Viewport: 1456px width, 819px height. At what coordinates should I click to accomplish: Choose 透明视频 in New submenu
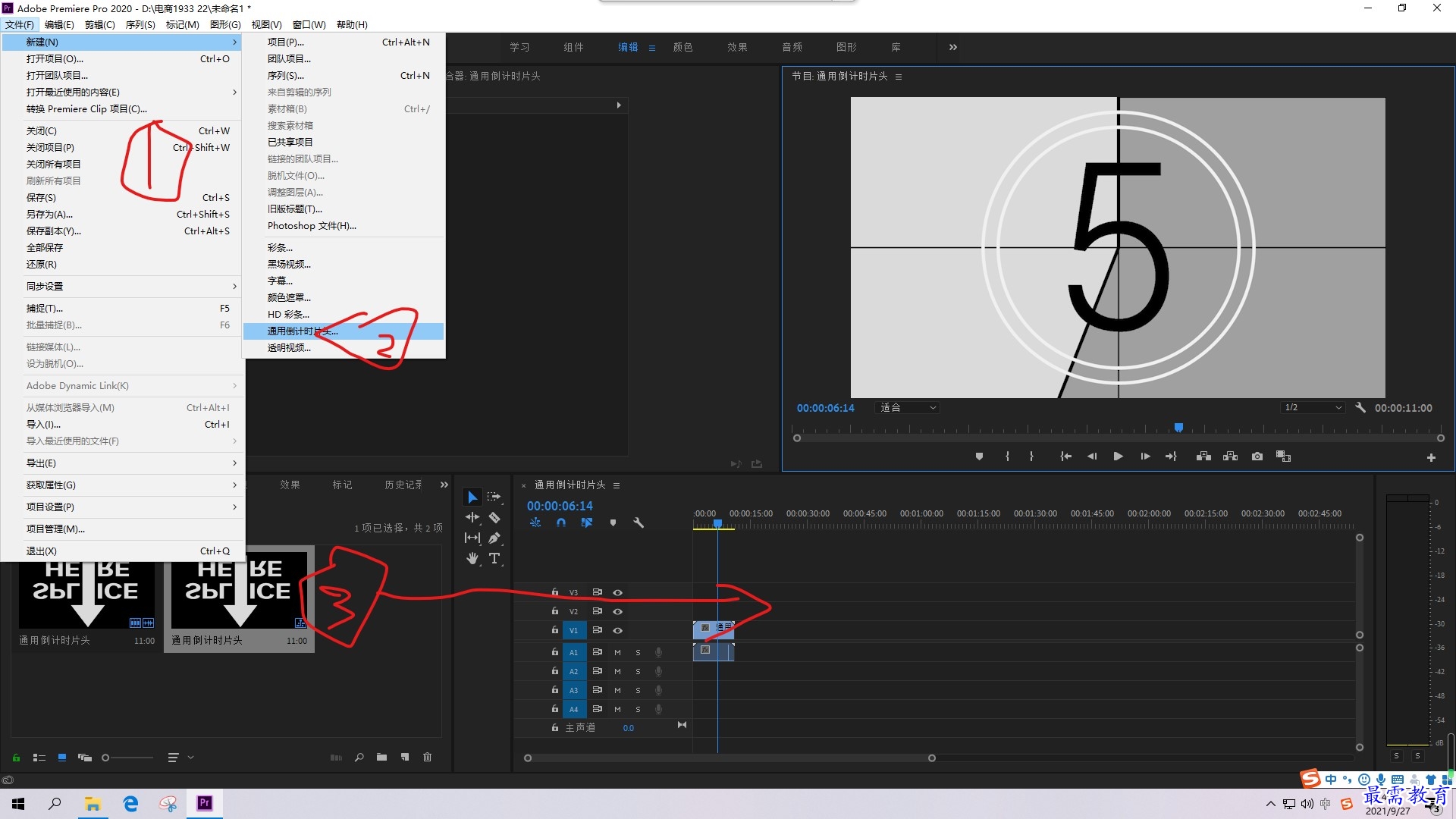click(344, 347)
